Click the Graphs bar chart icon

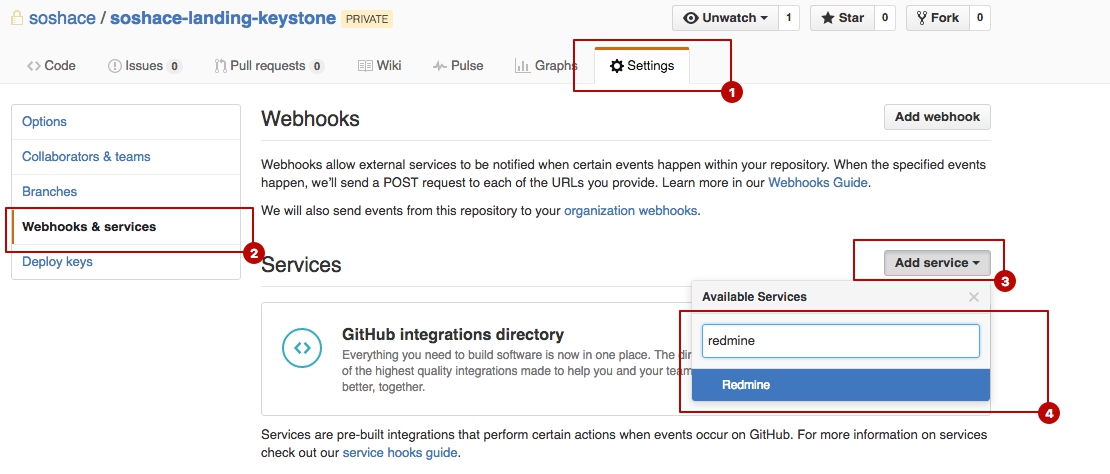pyautogui.click(x=522, y=66)
